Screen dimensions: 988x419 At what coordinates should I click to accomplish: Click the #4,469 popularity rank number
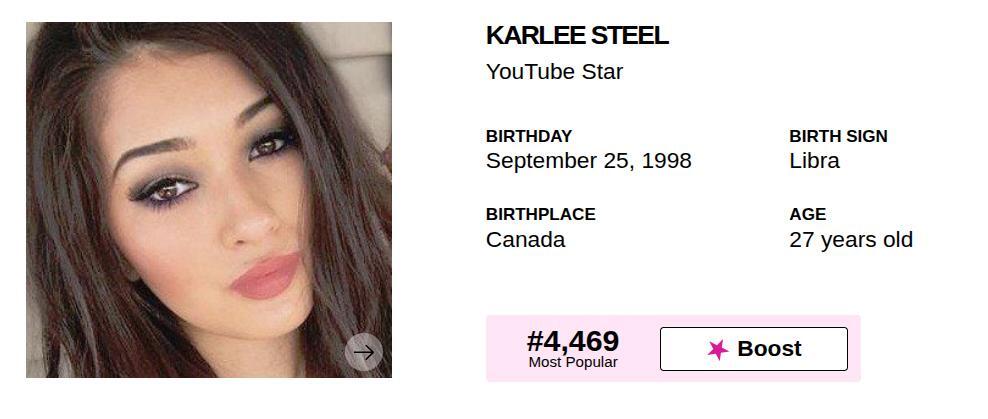point(573,341)
